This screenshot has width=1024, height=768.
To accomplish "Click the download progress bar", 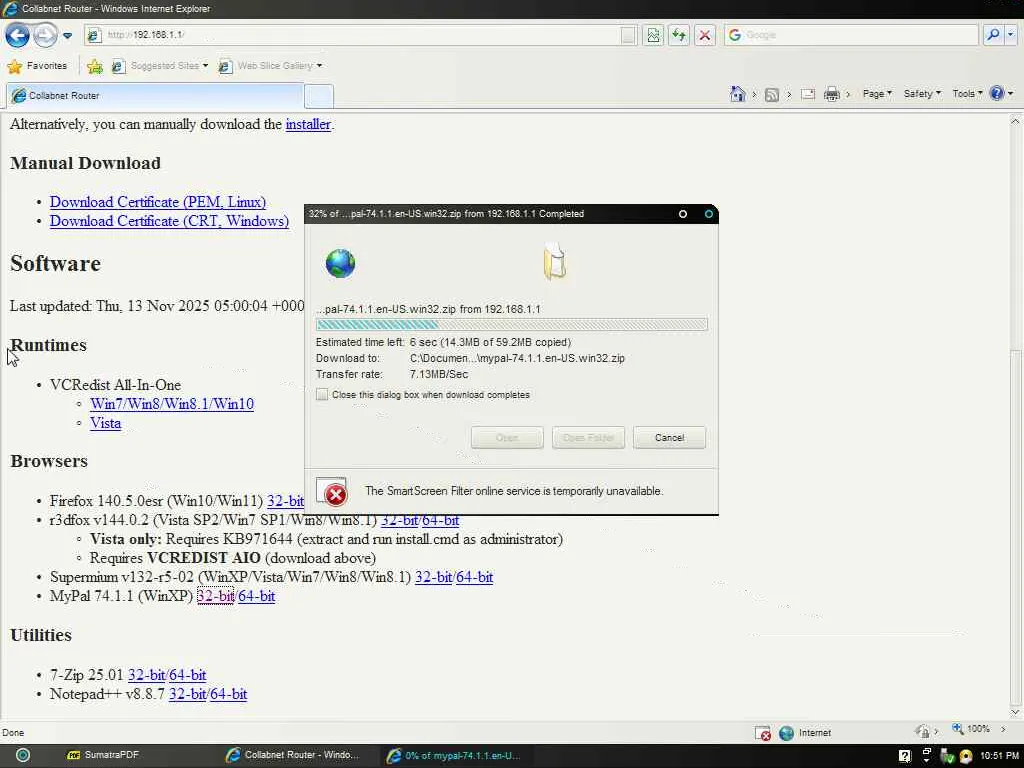I will [x=511, y=325].
